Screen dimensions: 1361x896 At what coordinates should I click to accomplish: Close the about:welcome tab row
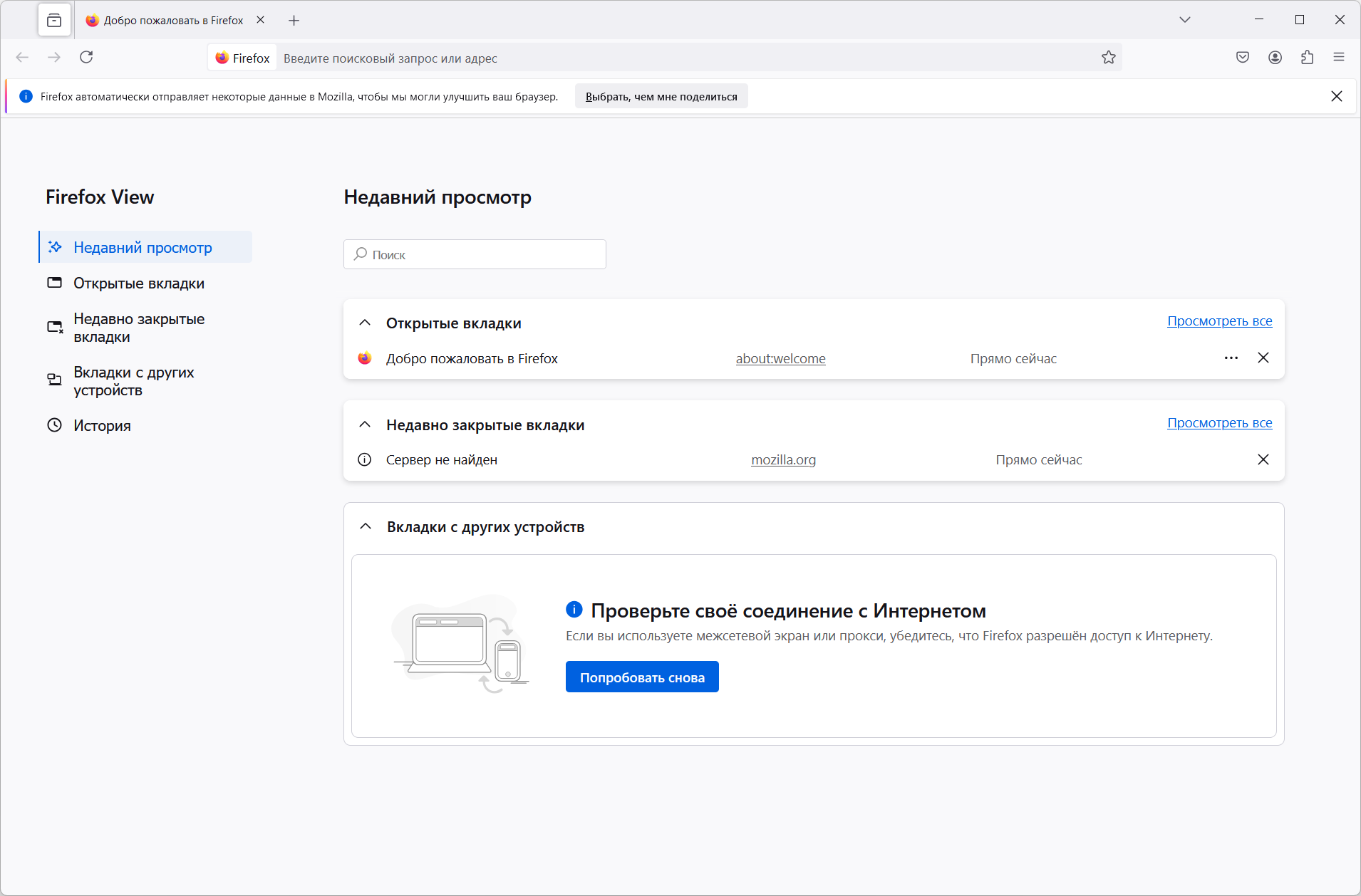pyautogui.click(x=1263, y=358)
